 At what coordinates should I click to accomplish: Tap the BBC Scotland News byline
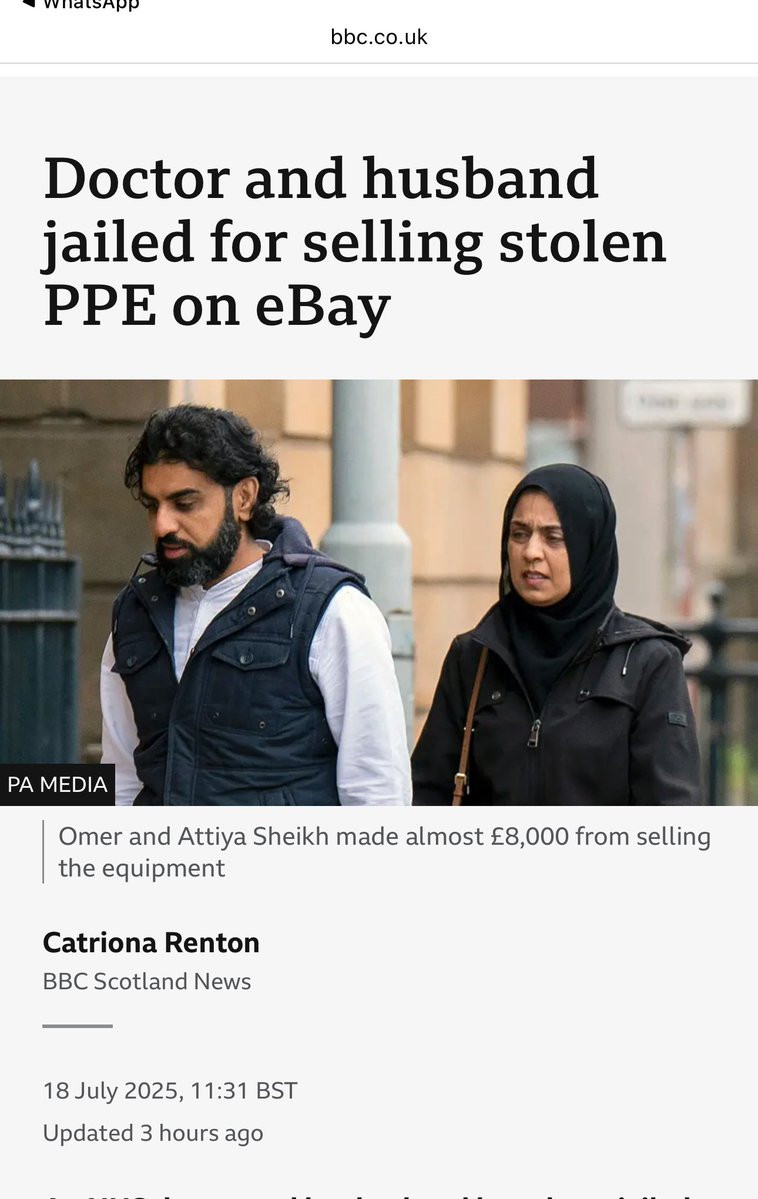pos(147,981)
